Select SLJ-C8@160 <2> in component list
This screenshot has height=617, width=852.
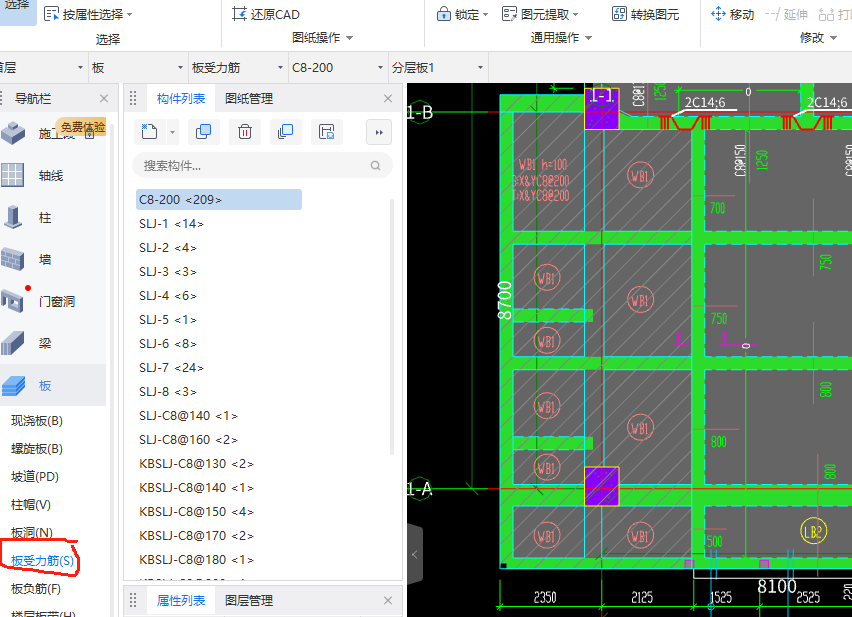pyautogui.click(x=189, y=439)
